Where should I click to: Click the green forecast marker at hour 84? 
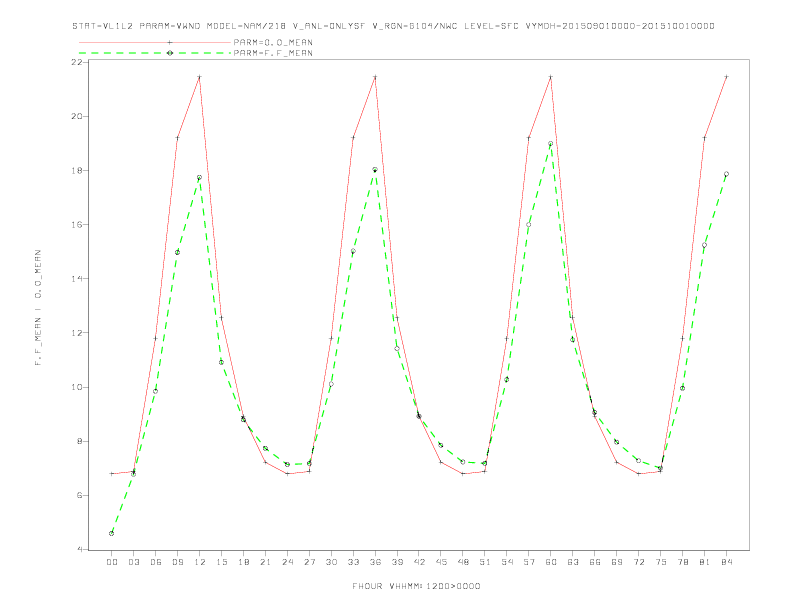[x=726, y=174]
